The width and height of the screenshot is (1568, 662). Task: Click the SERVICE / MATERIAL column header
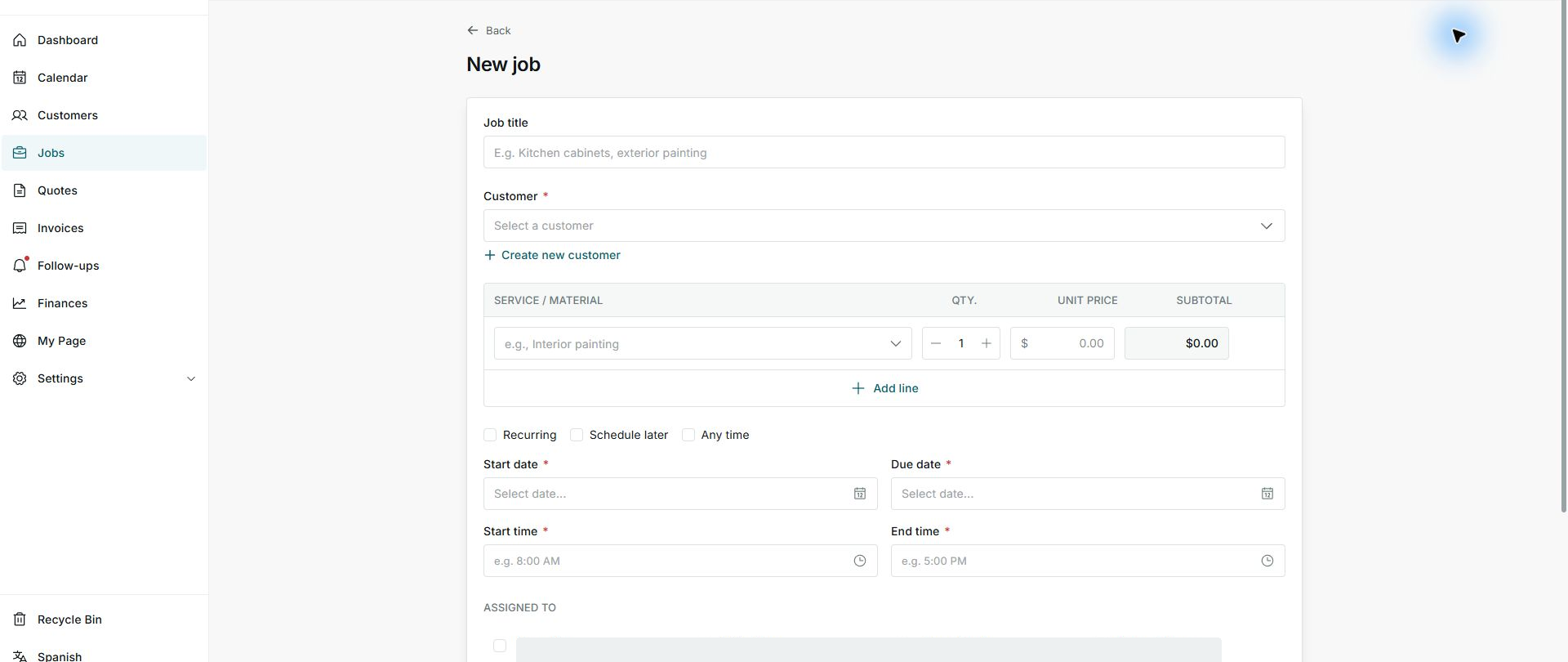pos(548,300)
